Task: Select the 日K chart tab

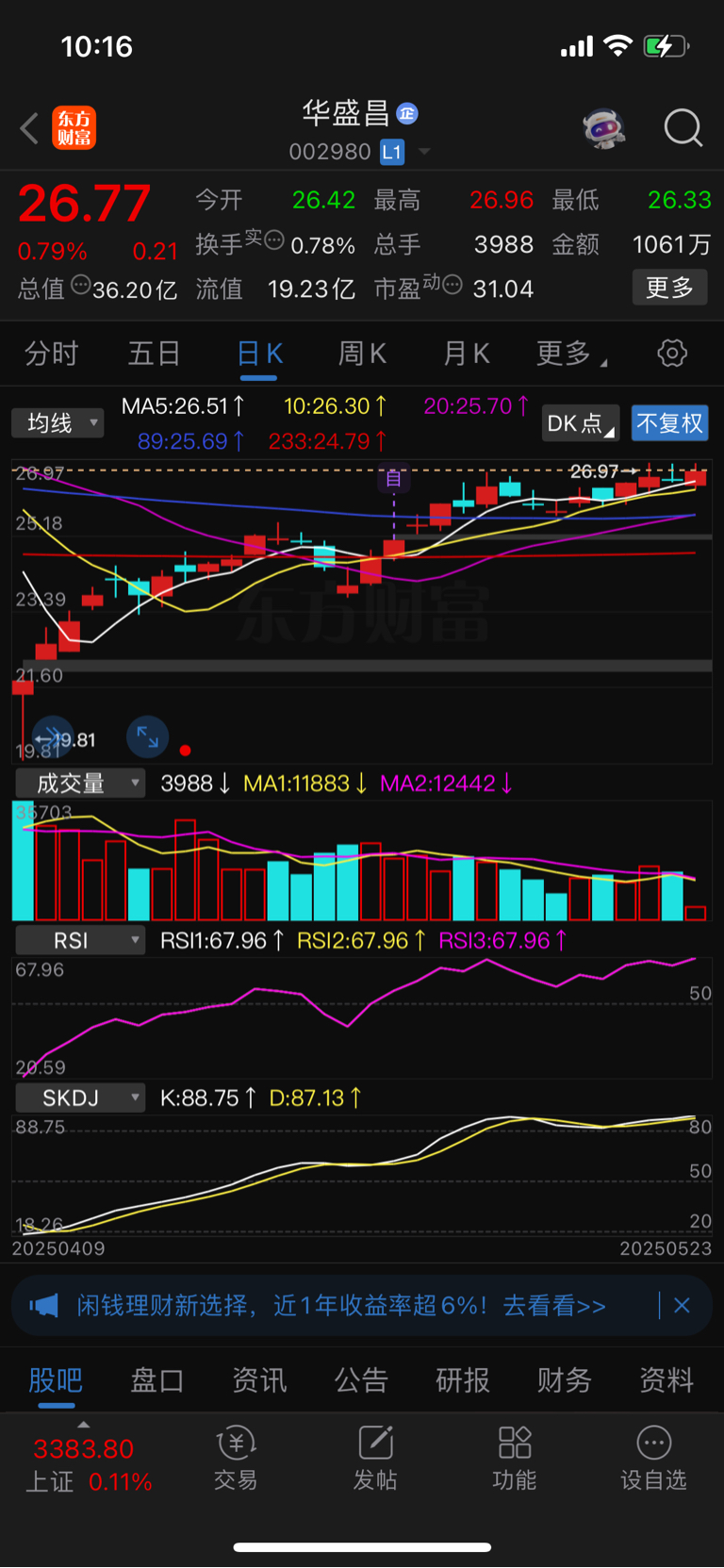Action: point(259,354)
